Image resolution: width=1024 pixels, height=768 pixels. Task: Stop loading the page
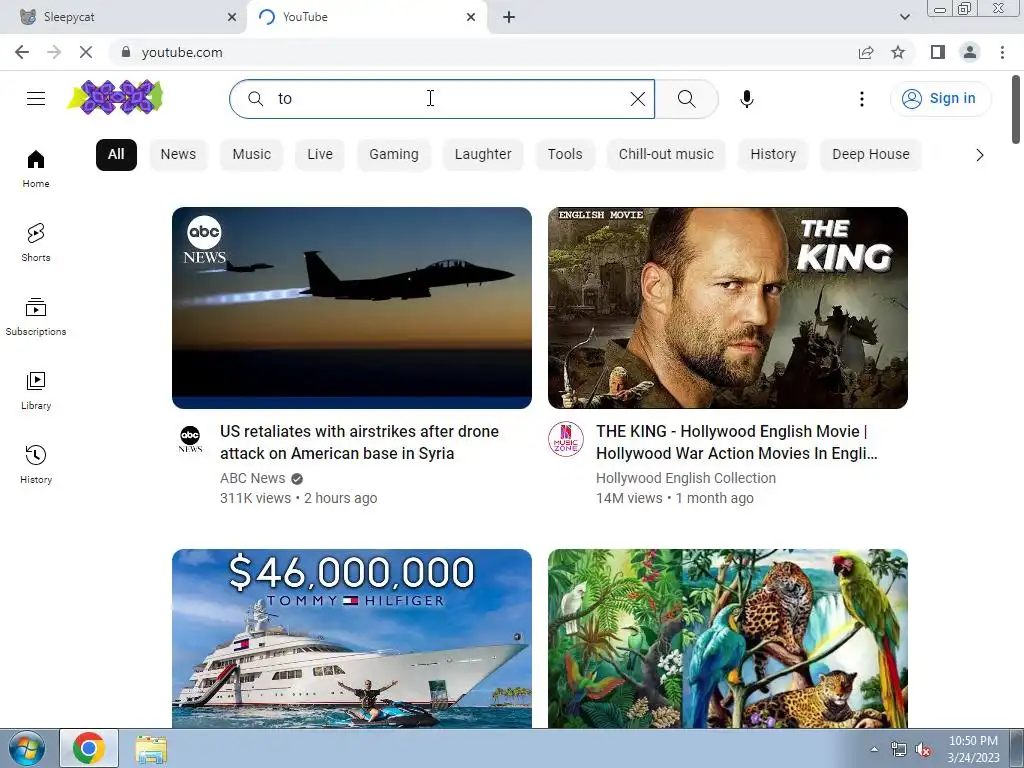tap(86, 52)
